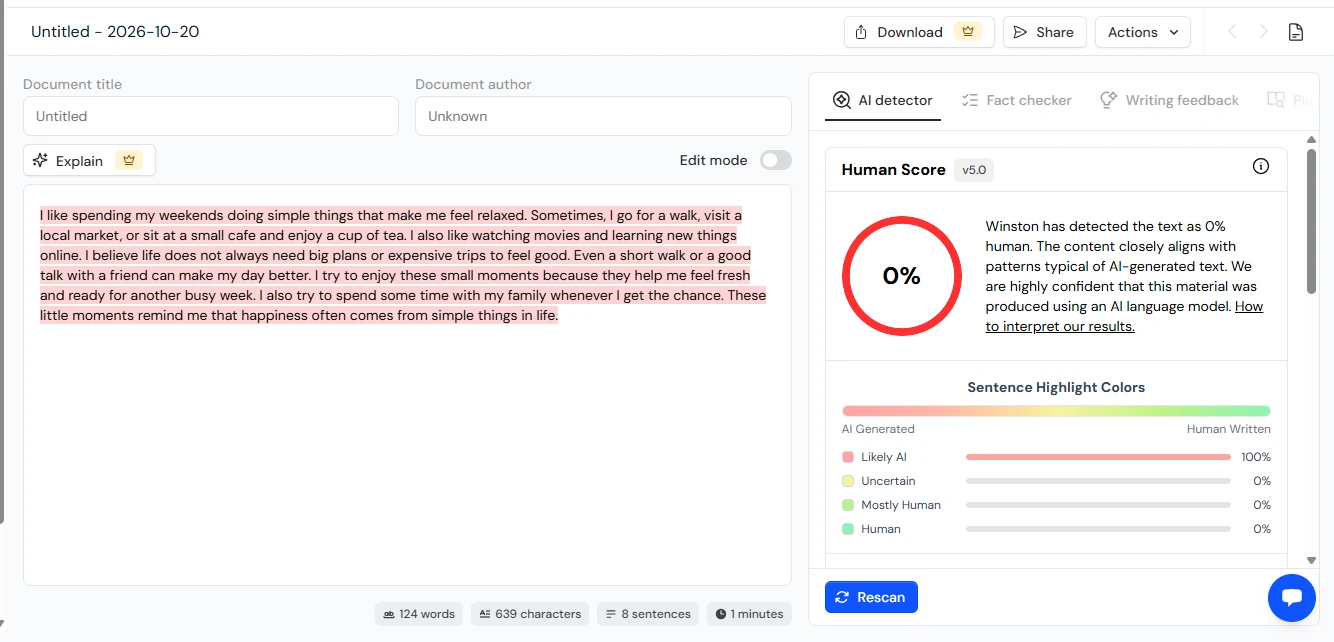Click the Writing feedback lightbulb icon
This screenshot has width=1334, height=642.
[1108, 100]
